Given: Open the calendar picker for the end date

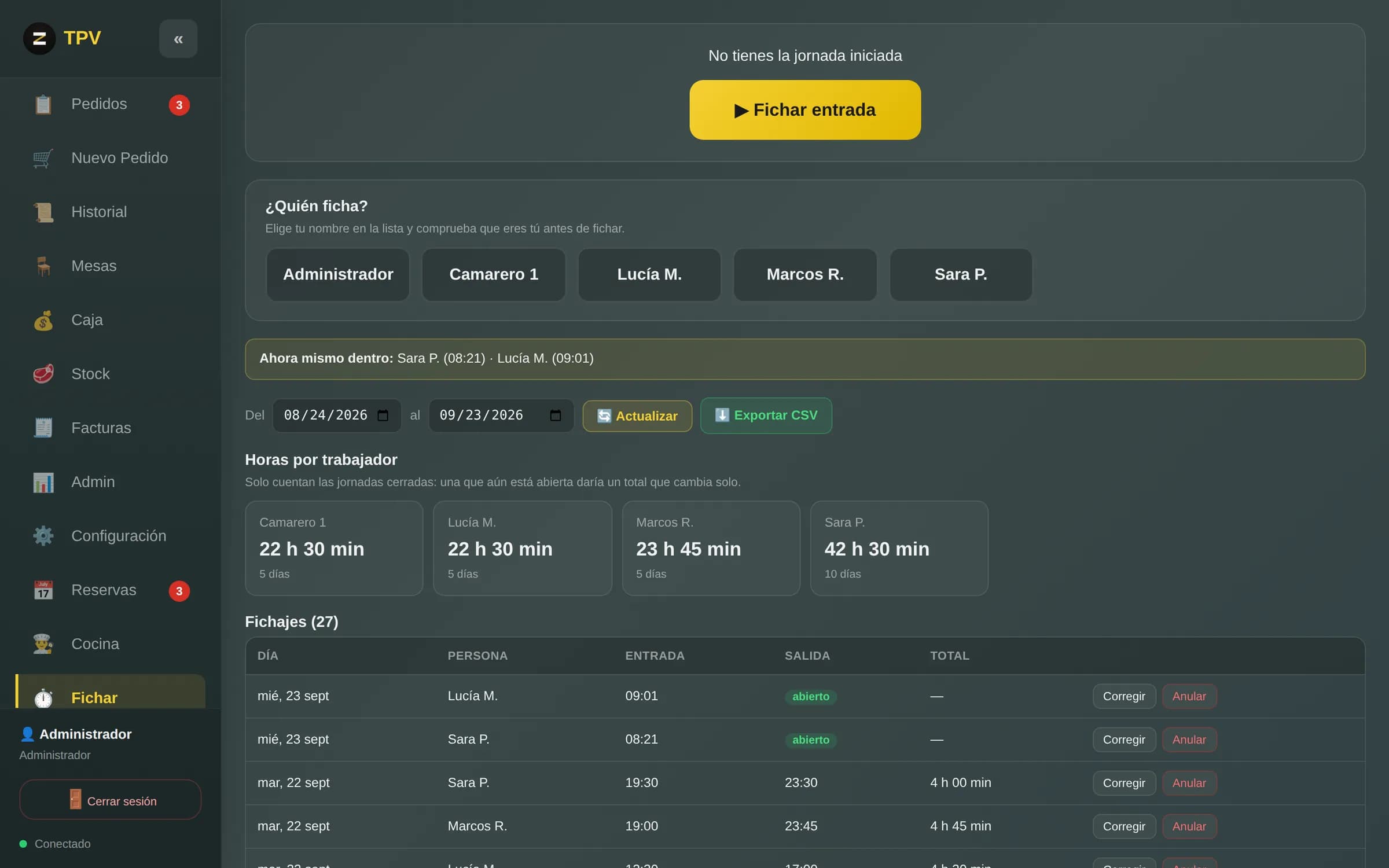Looking at the screenshot, I should point(556,415).
